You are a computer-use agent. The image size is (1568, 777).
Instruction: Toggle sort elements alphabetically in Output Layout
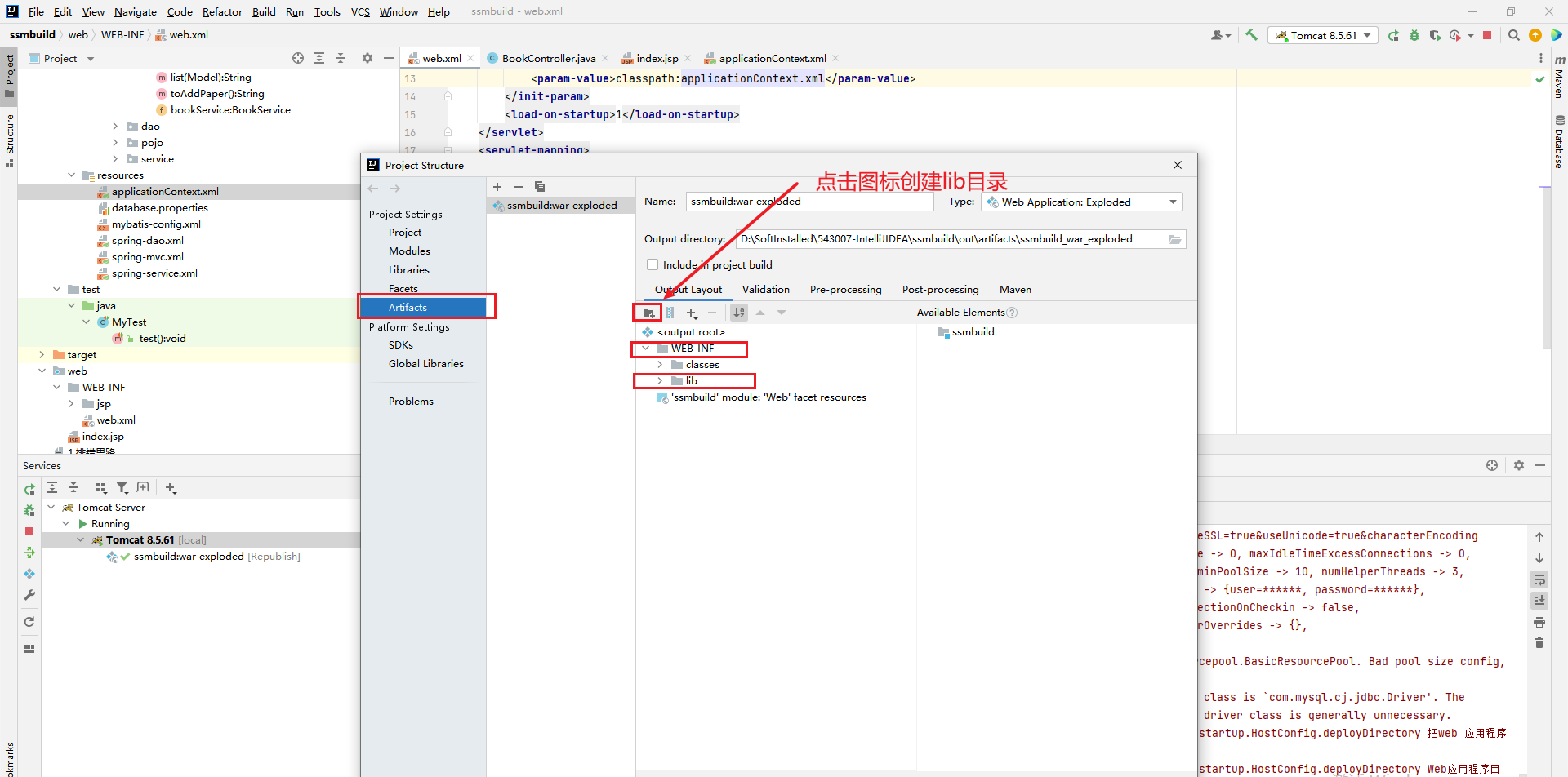pos(739,313)
